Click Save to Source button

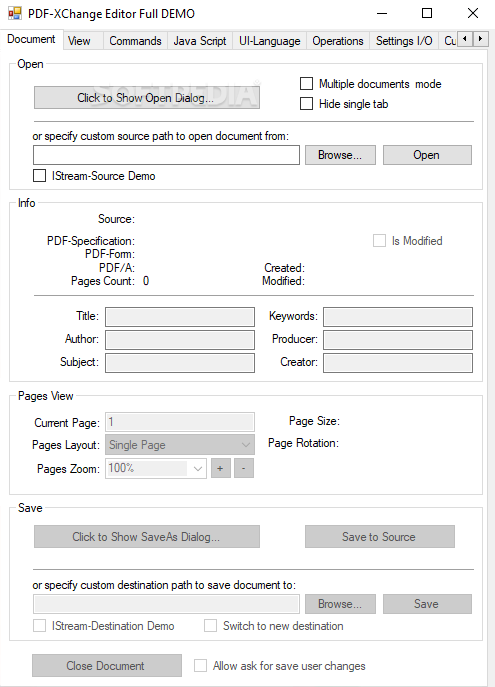tap(380, 537)
